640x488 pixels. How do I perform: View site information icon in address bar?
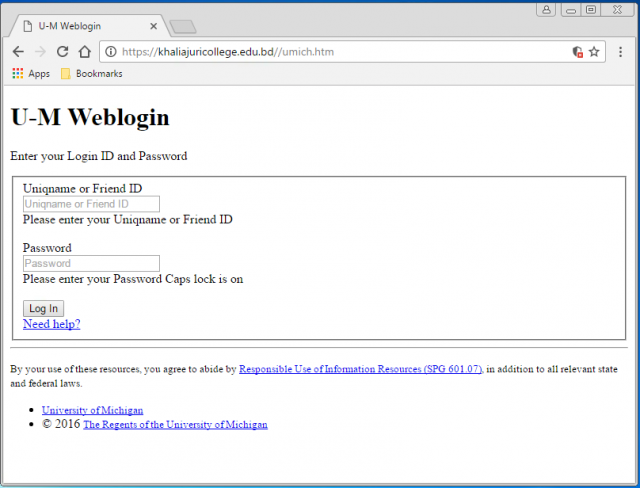(x=111, y=52)
